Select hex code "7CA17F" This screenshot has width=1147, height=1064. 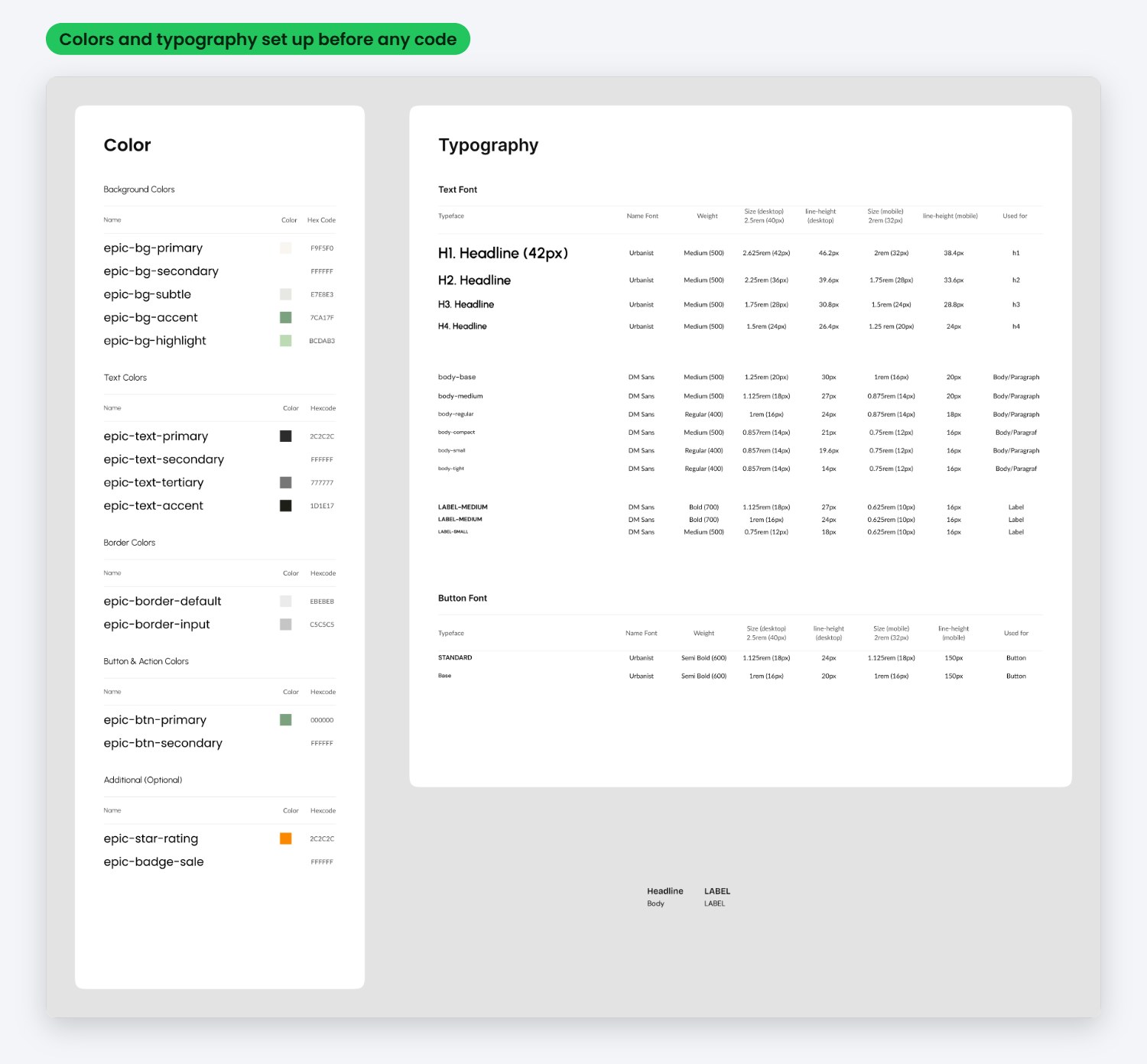(x=322, y=318)
